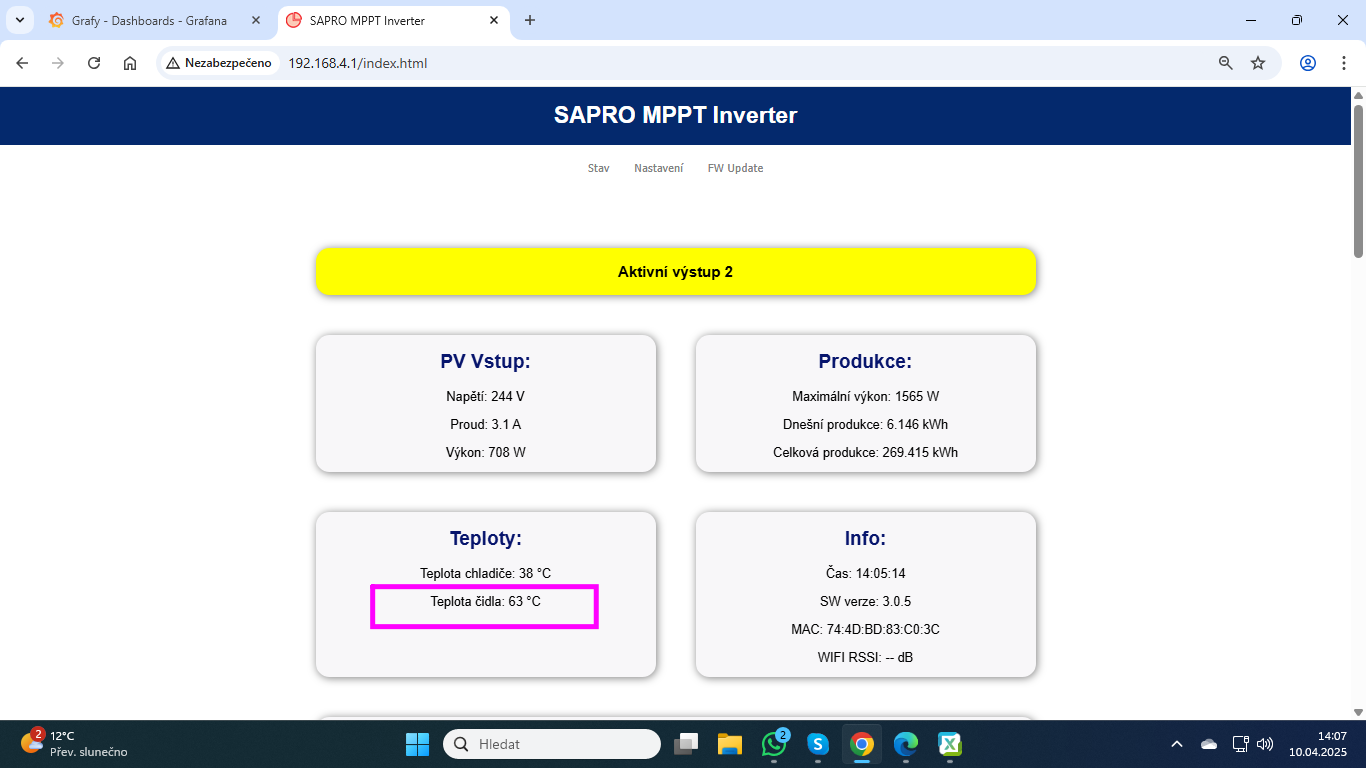Show hidden system tray icons
The height and width of the screenshot is (768, 1366).
tap(1177, 744)
